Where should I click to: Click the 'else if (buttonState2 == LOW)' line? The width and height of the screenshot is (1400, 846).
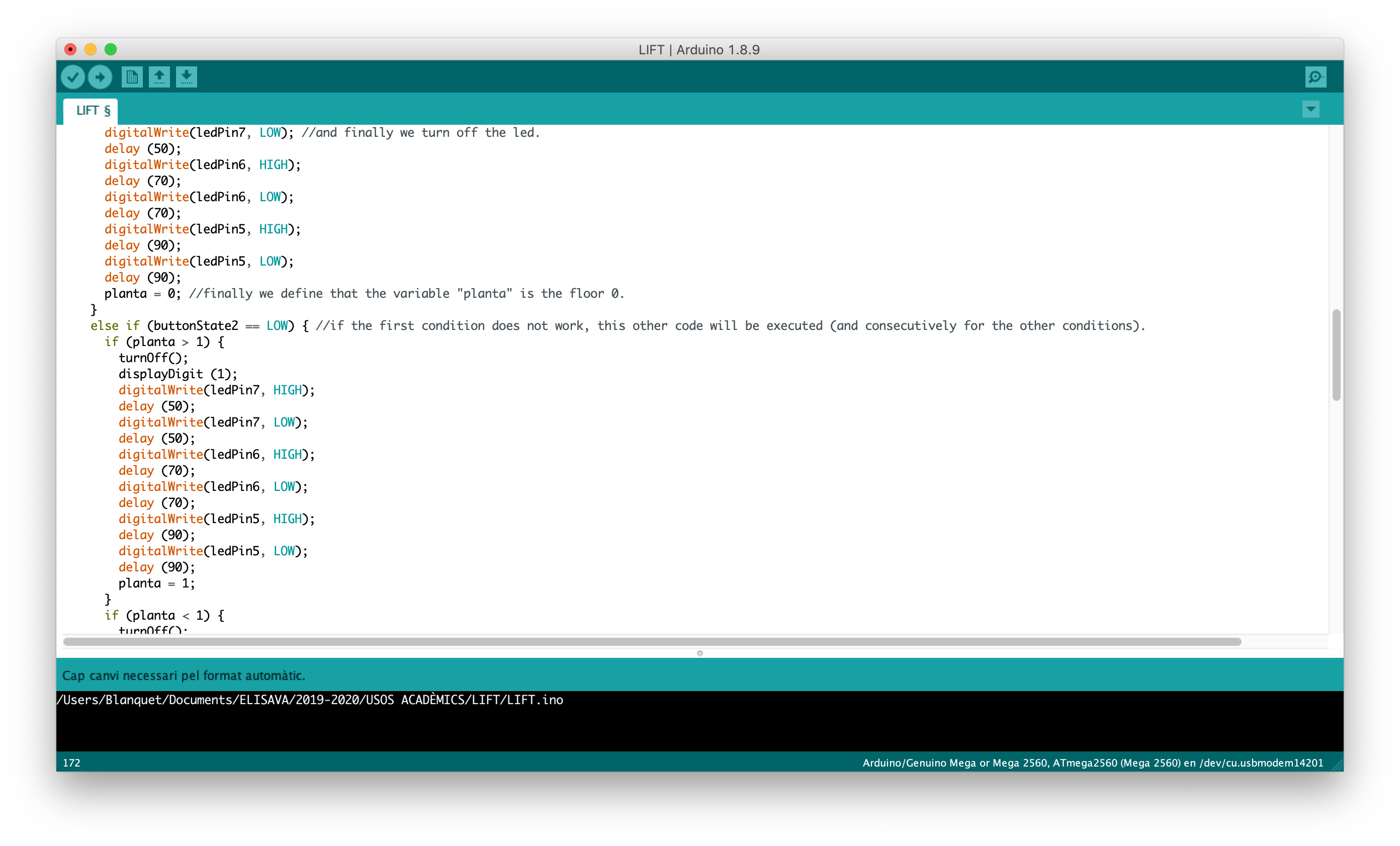(200, 326)
